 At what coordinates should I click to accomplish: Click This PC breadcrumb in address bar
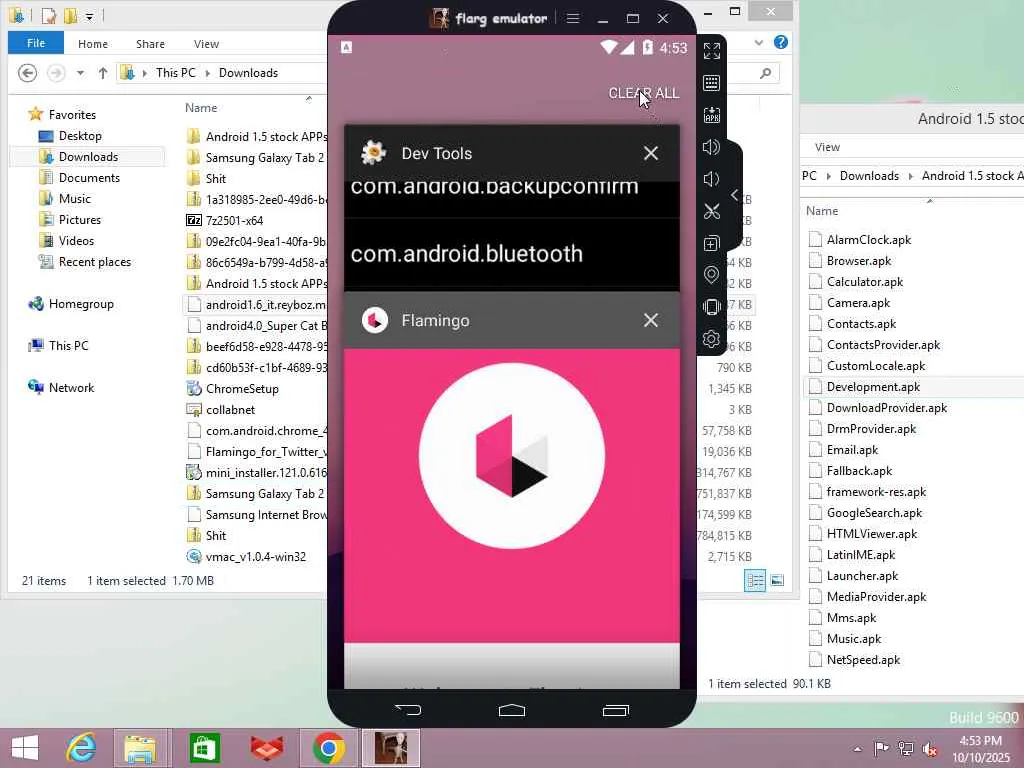[176, 72]
